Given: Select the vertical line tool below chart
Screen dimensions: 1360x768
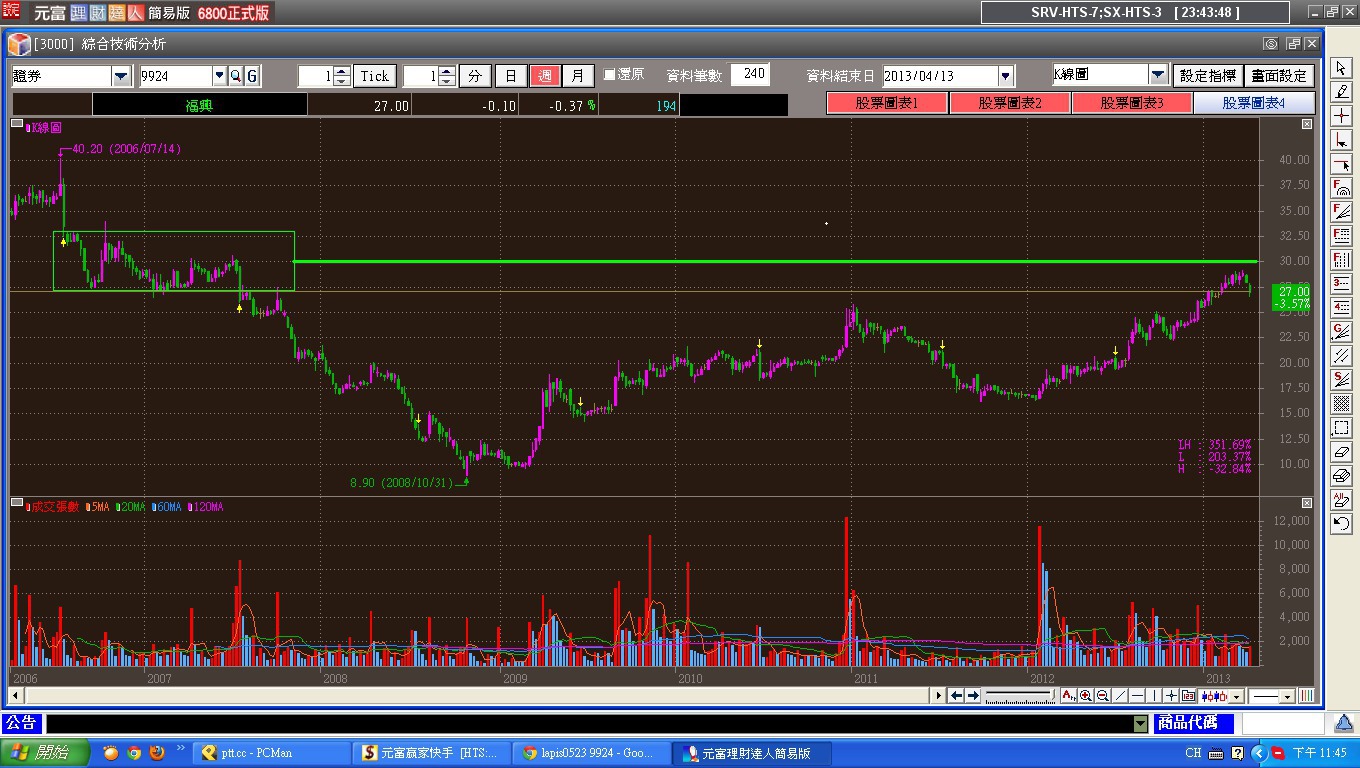Looking at the screenshot, I should tap(1154, 696).
